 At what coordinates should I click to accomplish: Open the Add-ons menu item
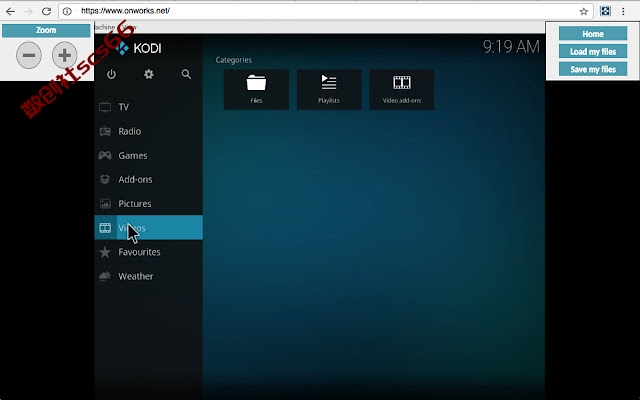[x=149, y=179]
